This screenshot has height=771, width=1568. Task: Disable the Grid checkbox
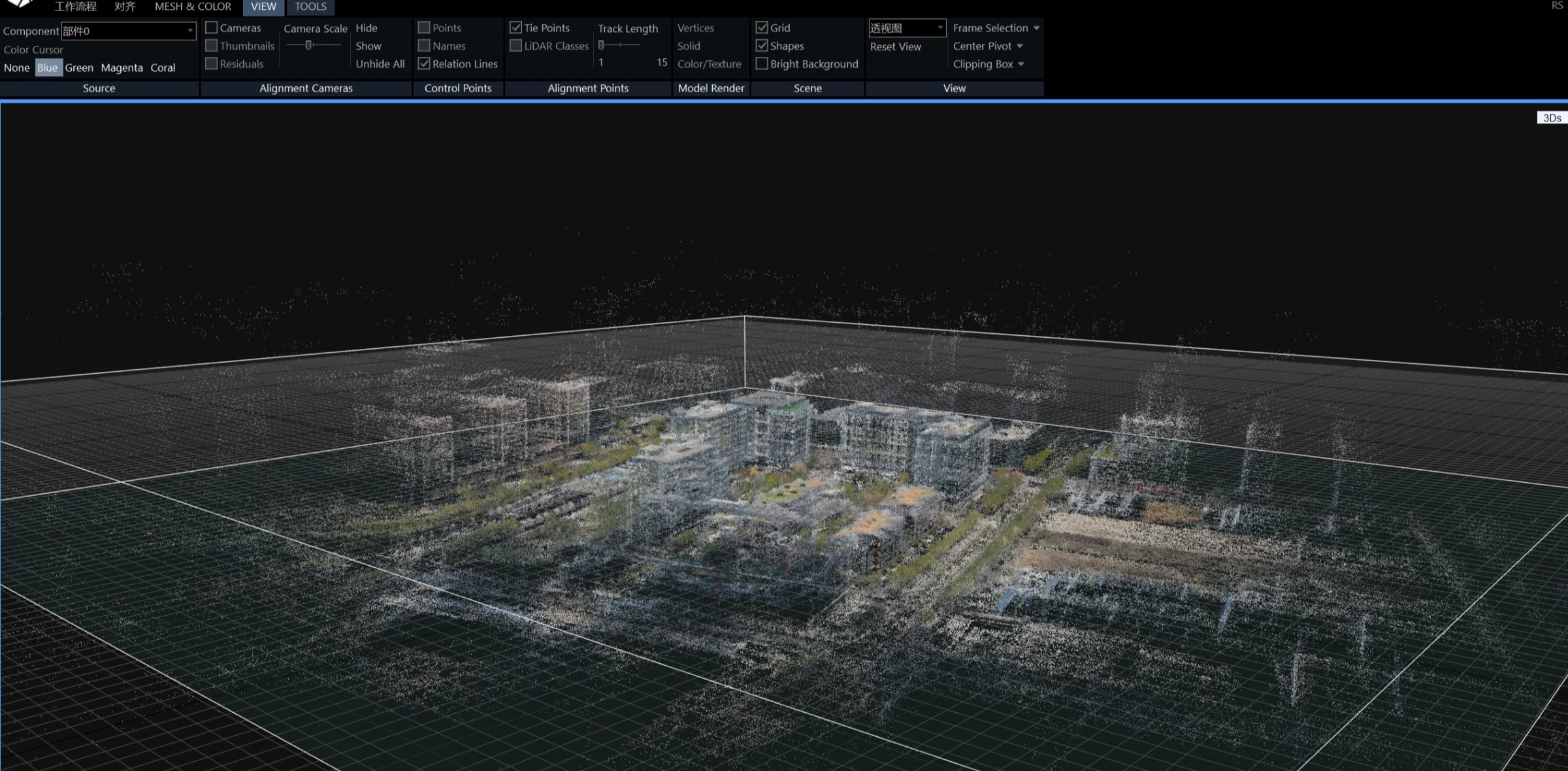762,28
